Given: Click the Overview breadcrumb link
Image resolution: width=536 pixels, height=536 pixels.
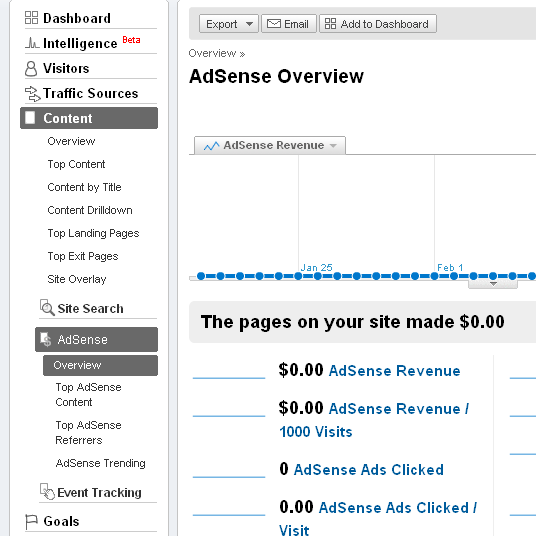Looking at the screenshot, I should [212, 53].
